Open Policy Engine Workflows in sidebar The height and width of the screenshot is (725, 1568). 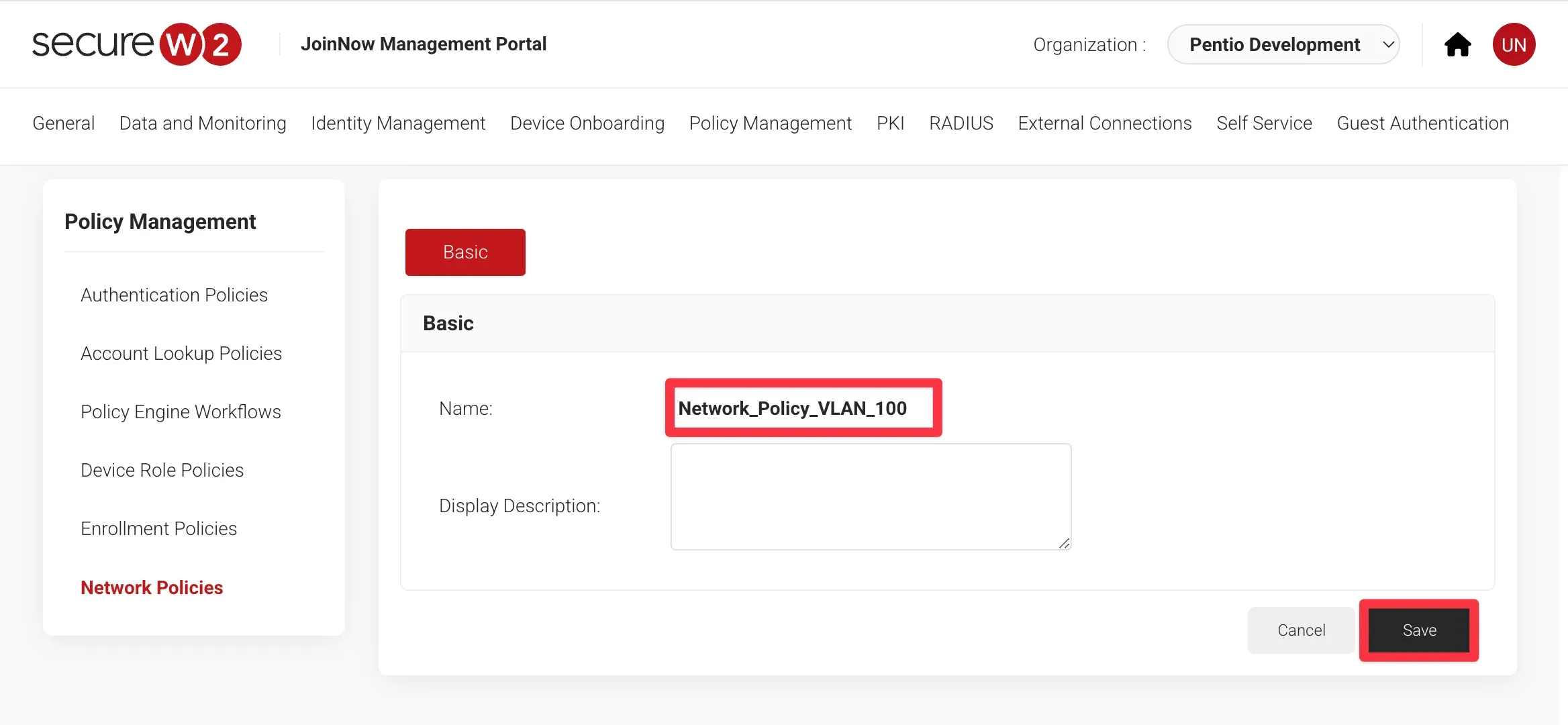(181, 412)
